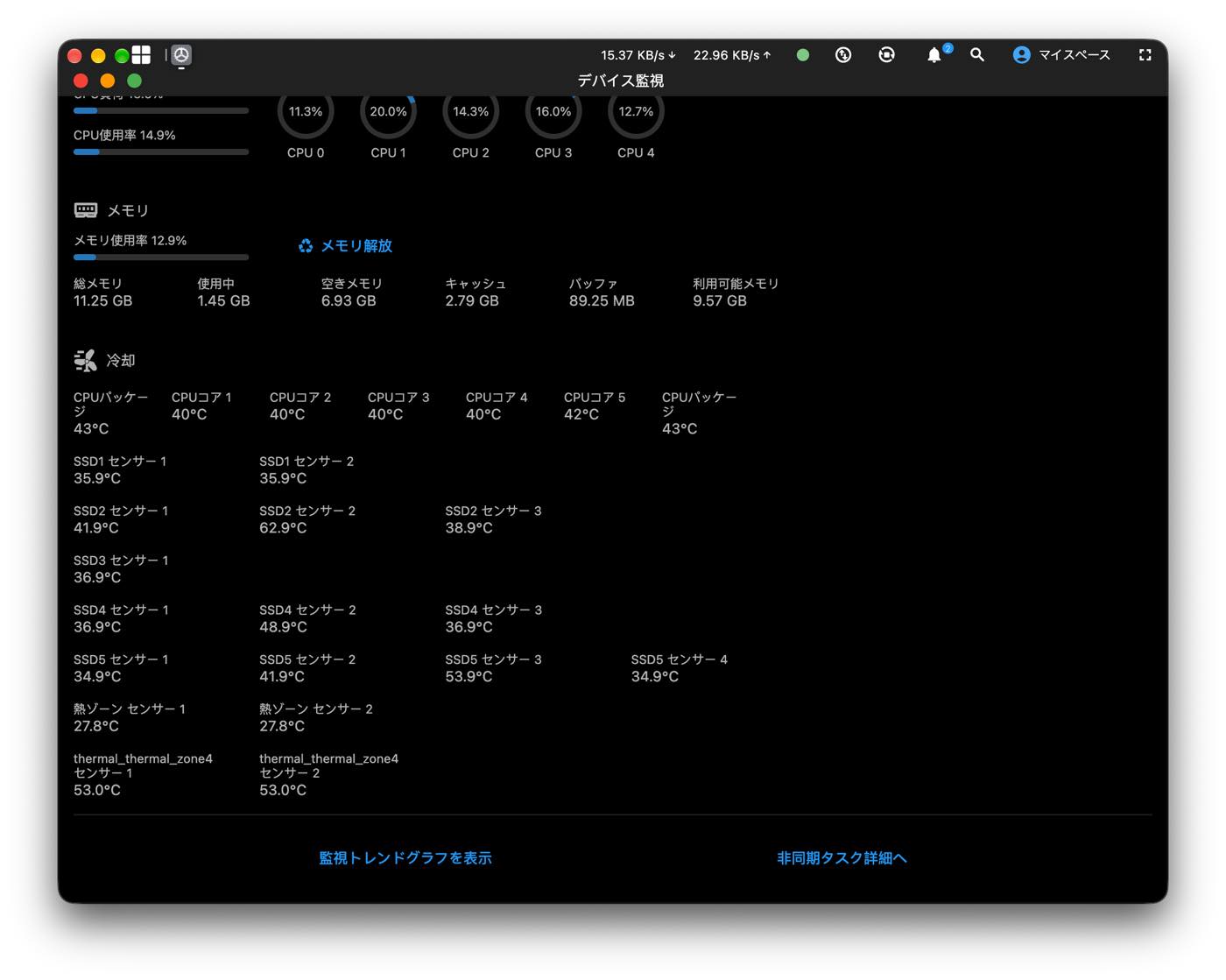Click the CPU 2 usage gauge
The image size is (1226, 980).
(471, 112)
